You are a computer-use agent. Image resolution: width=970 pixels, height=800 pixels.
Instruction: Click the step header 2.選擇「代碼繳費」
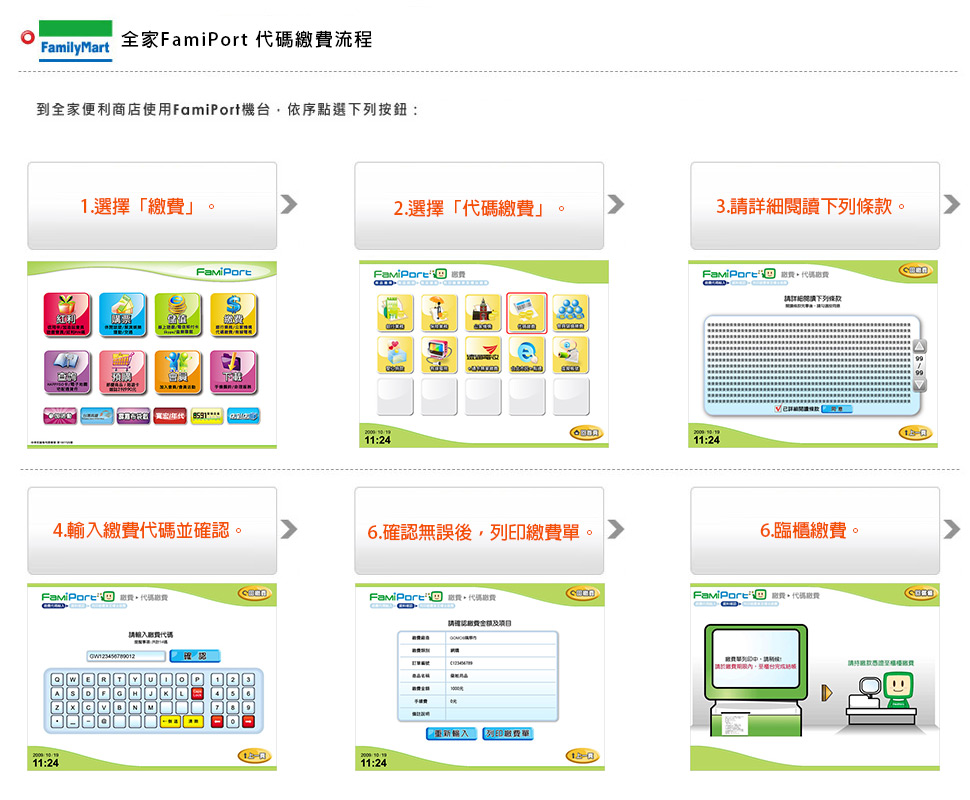[479, 207]
